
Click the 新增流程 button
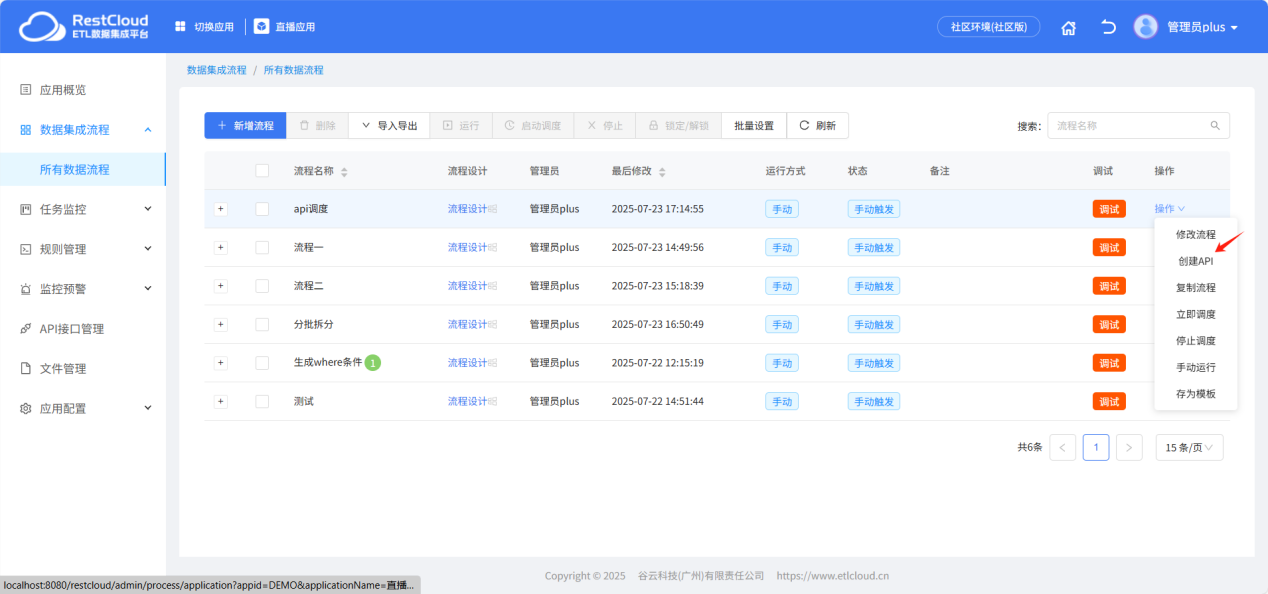click(x=244, y=125)
